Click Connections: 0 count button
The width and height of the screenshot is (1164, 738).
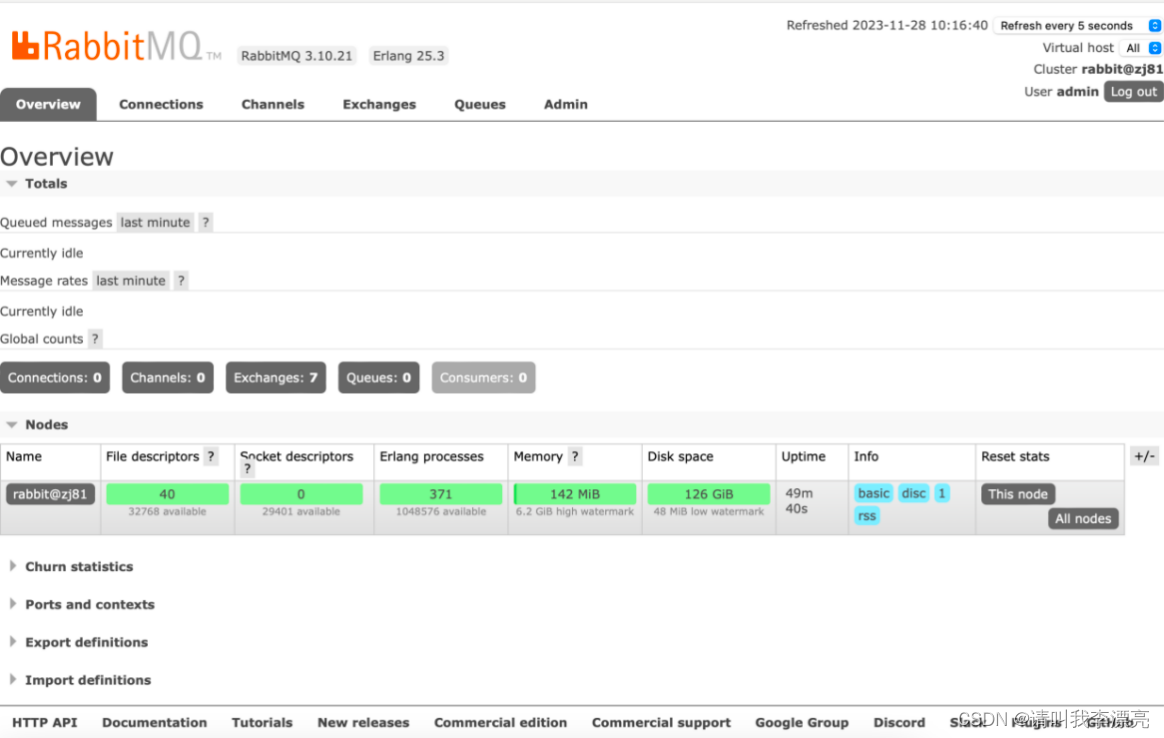click(x=55, y=378)
